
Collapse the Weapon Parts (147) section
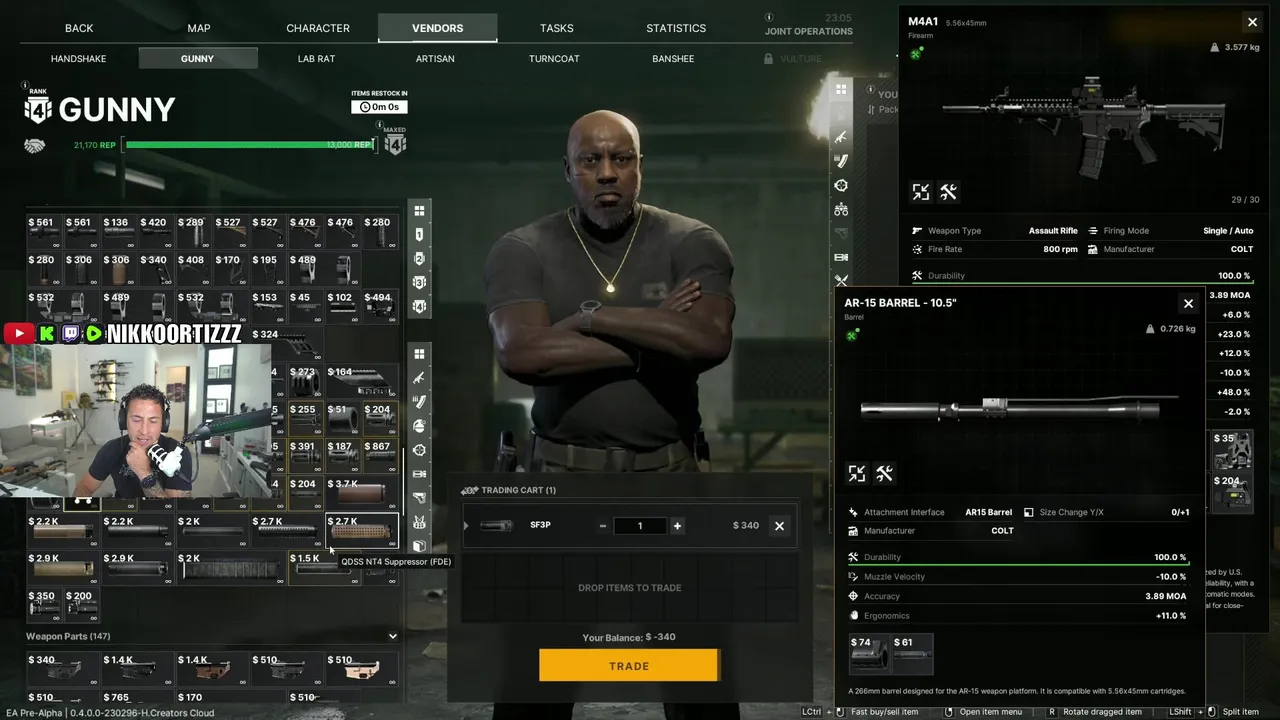[392, 636]
